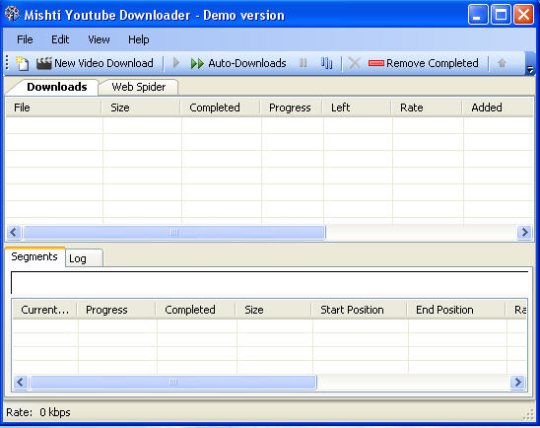Maximize the Mishti Youtube Downloader window

(x=501, y=15)
